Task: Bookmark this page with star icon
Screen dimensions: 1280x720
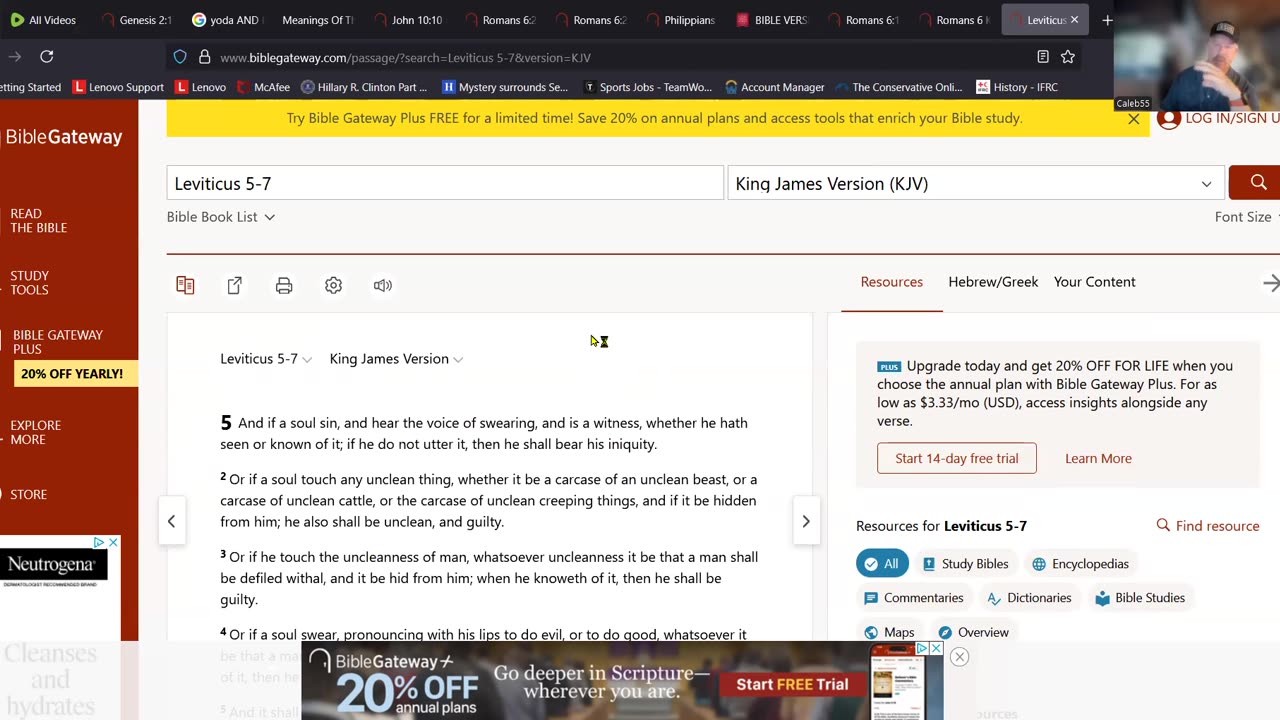Action: click(x=1068, y=57)
